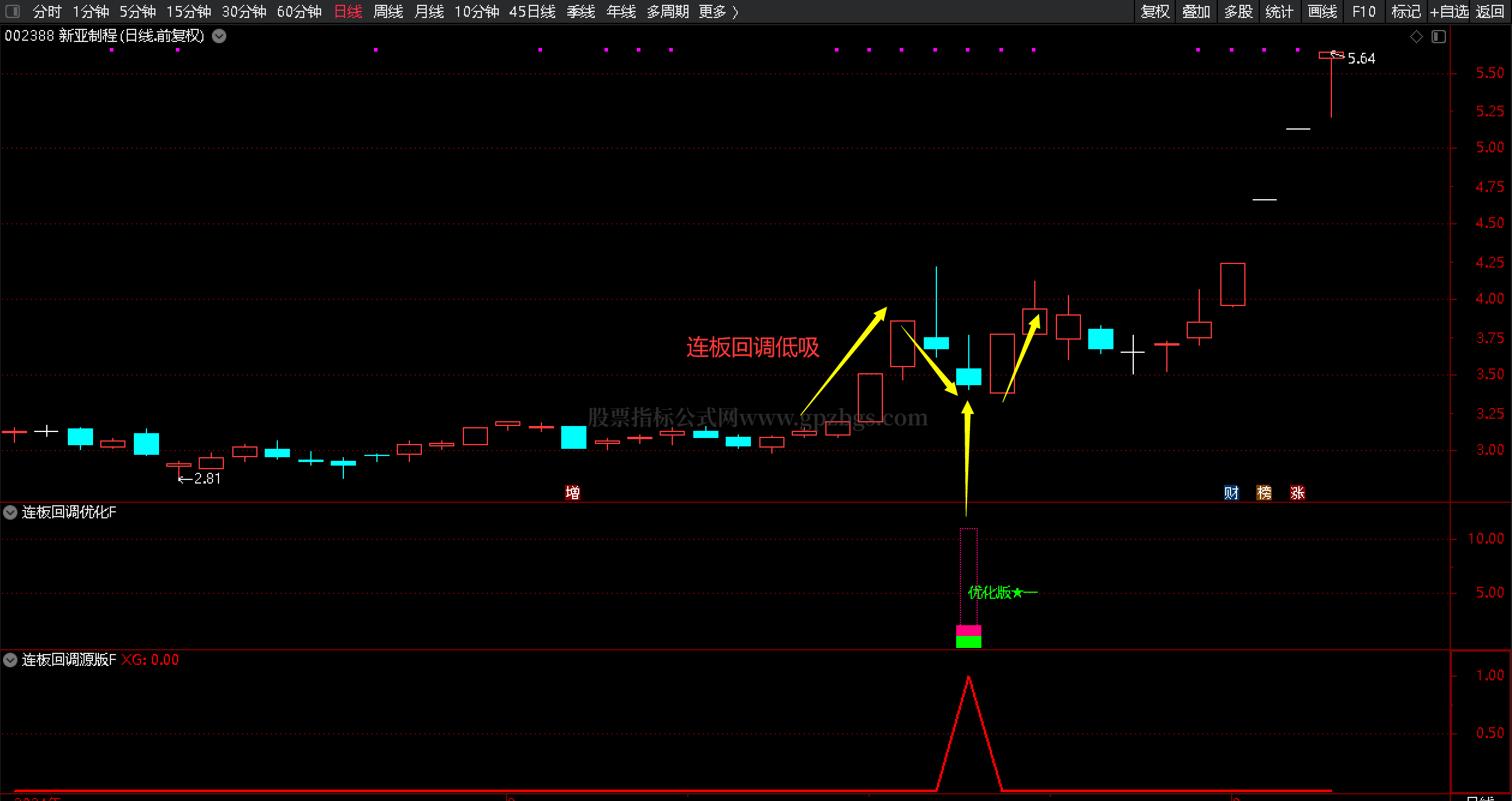This screenshot has width=1512, height=801.
Task: Switch to 年线 yearly chart
Action: (x=621, y=11)
